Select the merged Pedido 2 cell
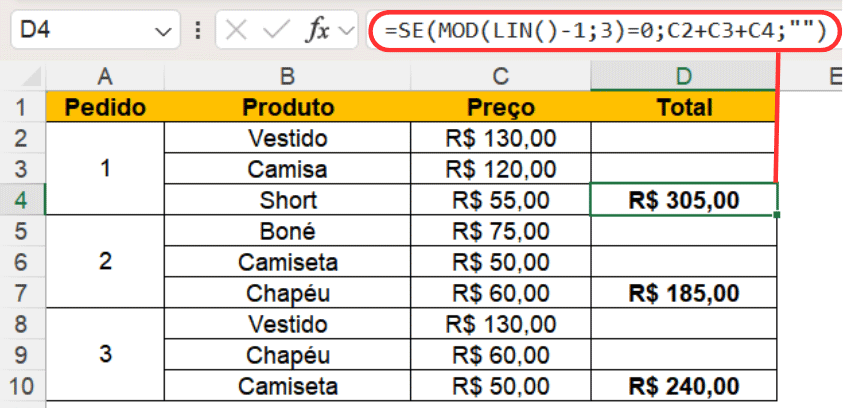This screenshot has height=408, width=843. (x=105, y=262)
